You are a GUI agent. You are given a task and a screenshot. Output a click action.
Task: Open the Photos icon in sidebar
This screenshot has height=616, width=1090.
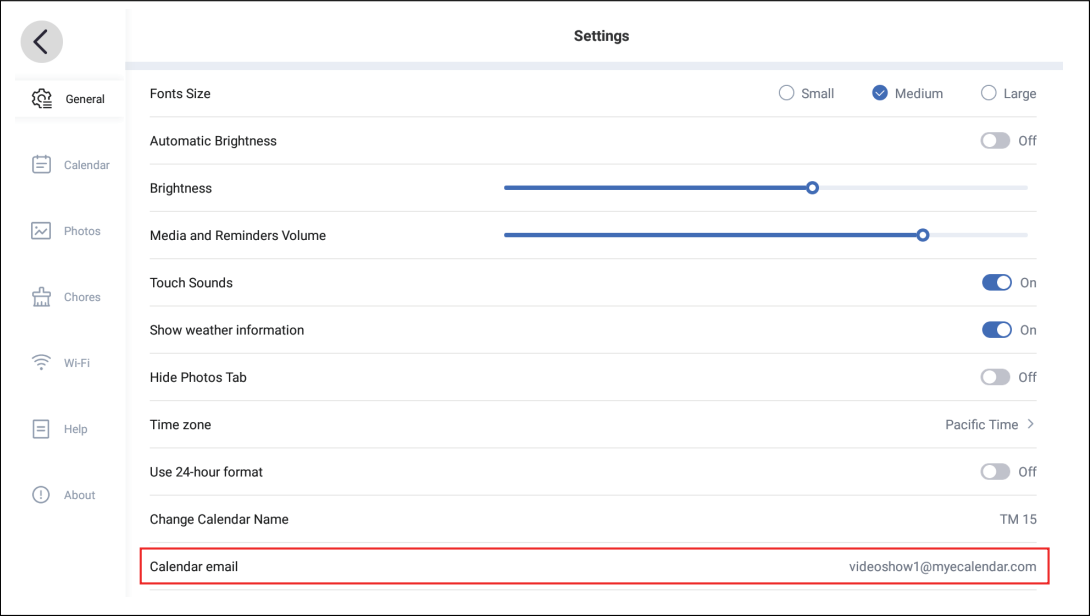coord(41,231)
